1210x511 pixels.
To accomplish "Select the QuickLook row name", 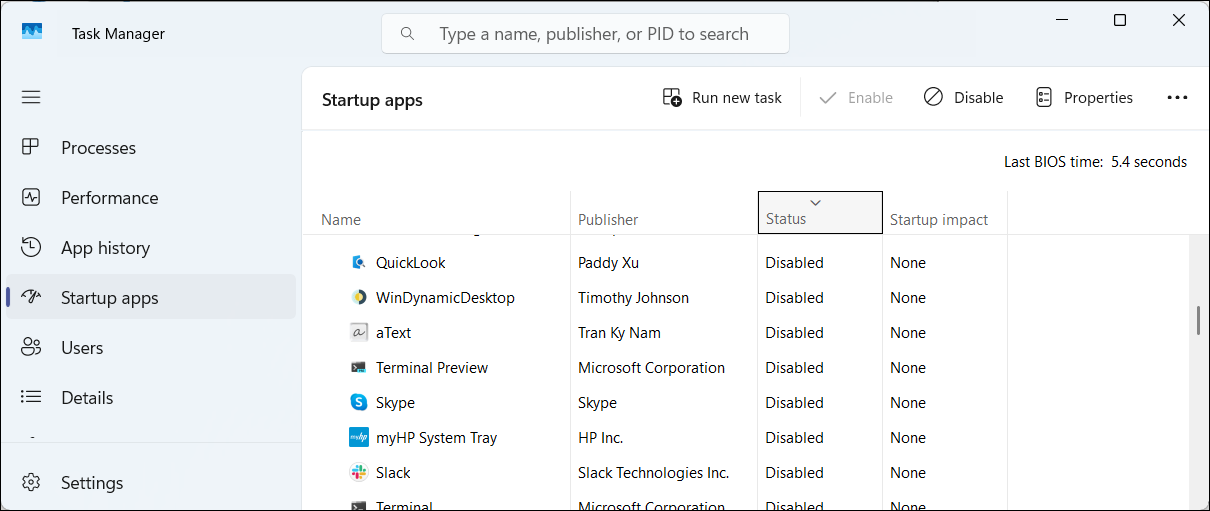I will 411,263.
